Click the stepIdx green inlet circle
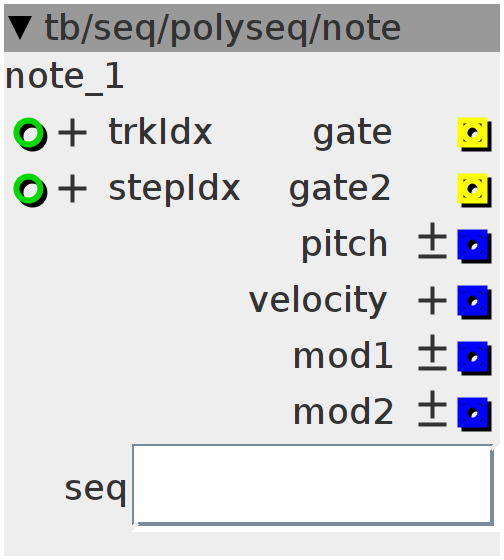This screenshot has height=560, width=504. (29, 189)
